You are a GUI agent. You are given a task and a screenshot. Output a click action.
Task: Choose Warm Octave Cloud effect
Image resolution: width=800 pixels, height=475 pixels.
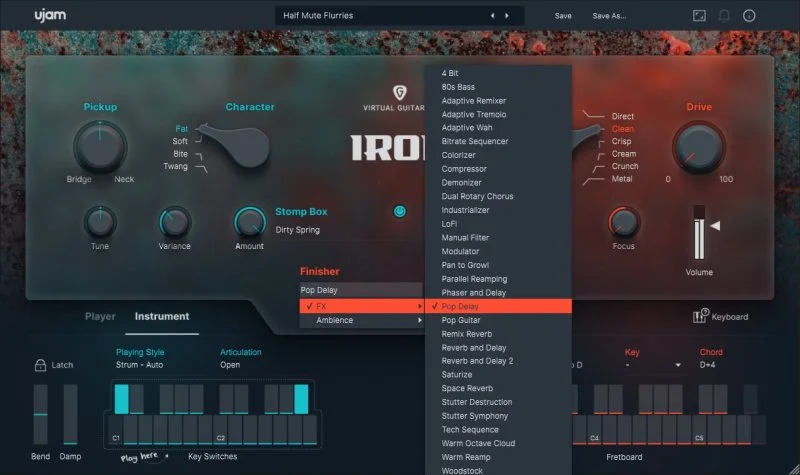click(498, 443)
